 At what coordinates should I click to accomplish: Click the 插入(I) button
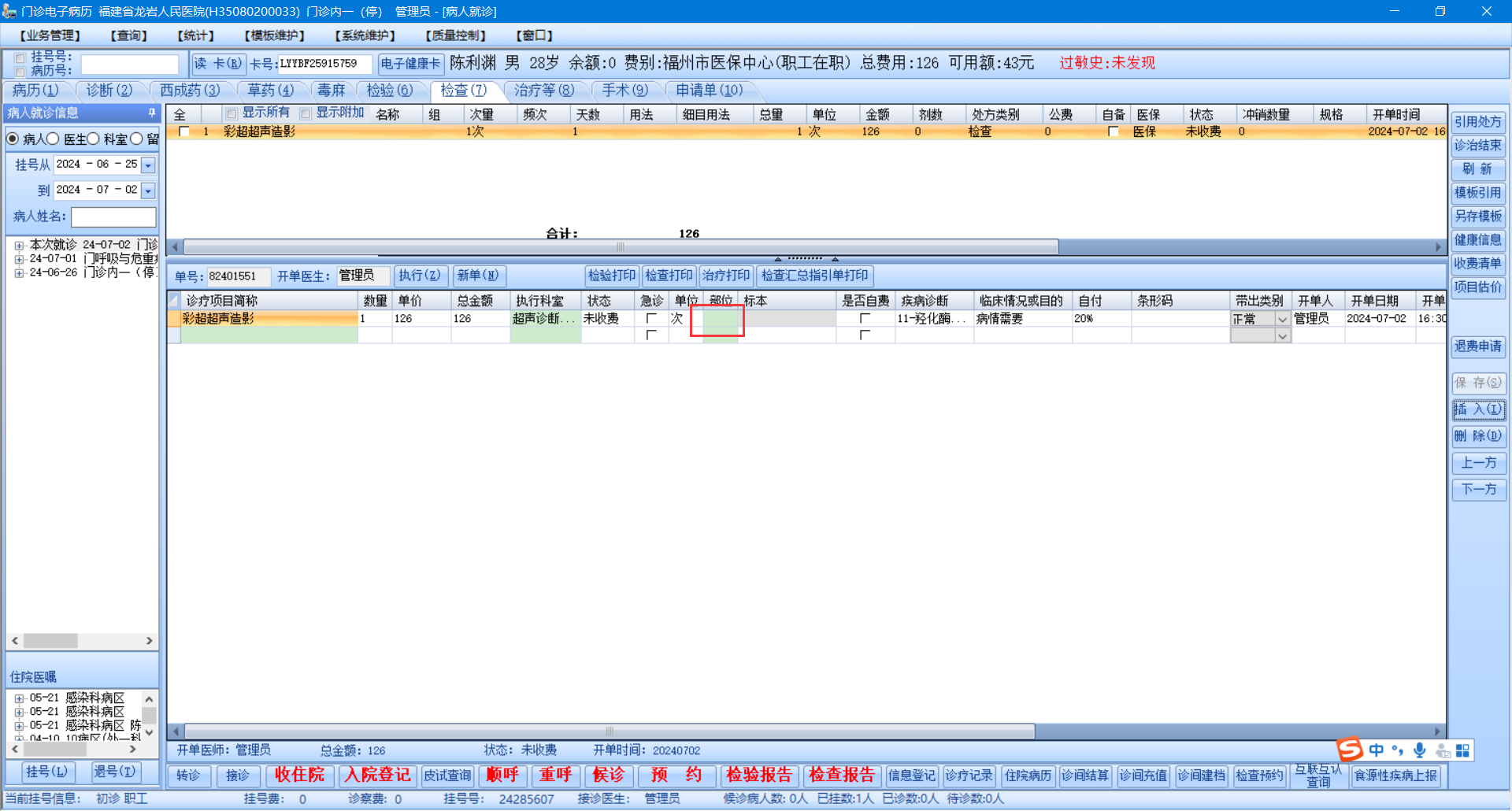click(1478, 409)
